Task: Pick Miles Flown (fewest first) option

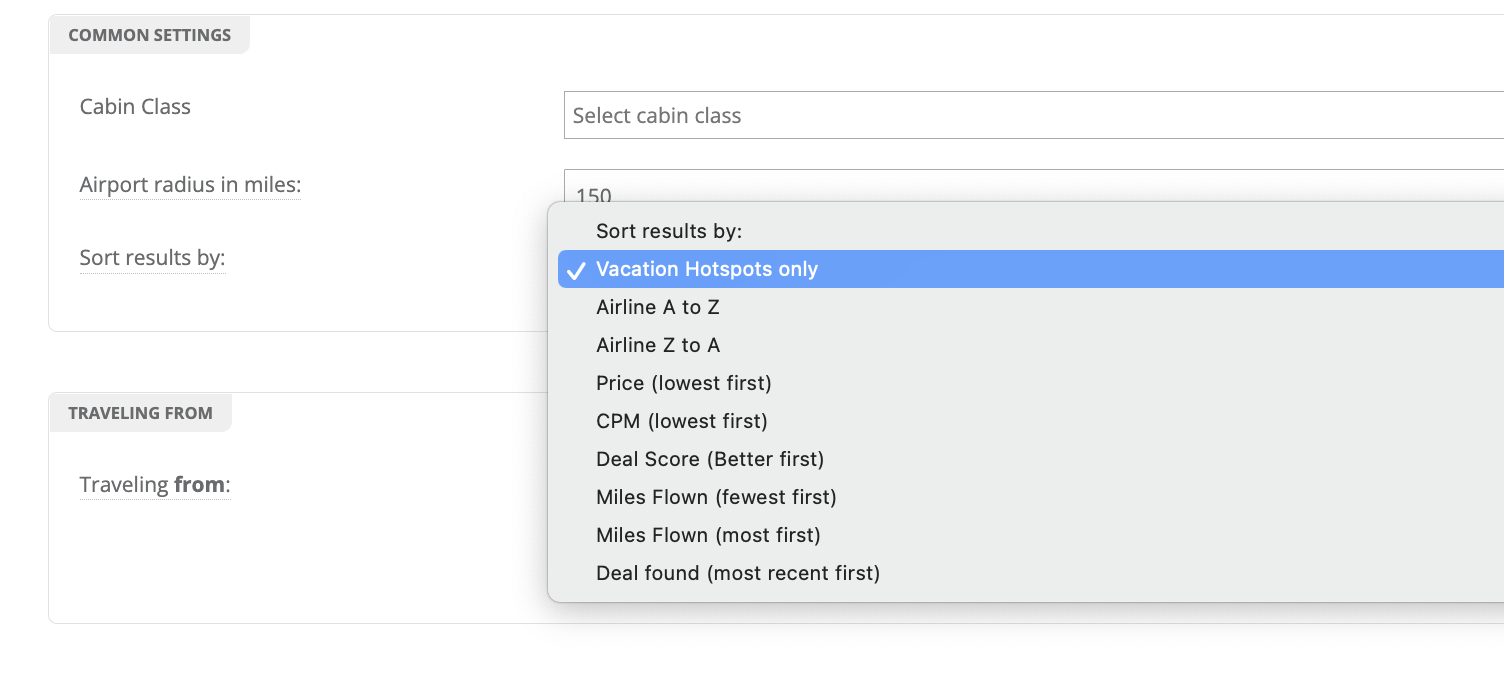Action: pyautogui.click(x=716, y=497)
